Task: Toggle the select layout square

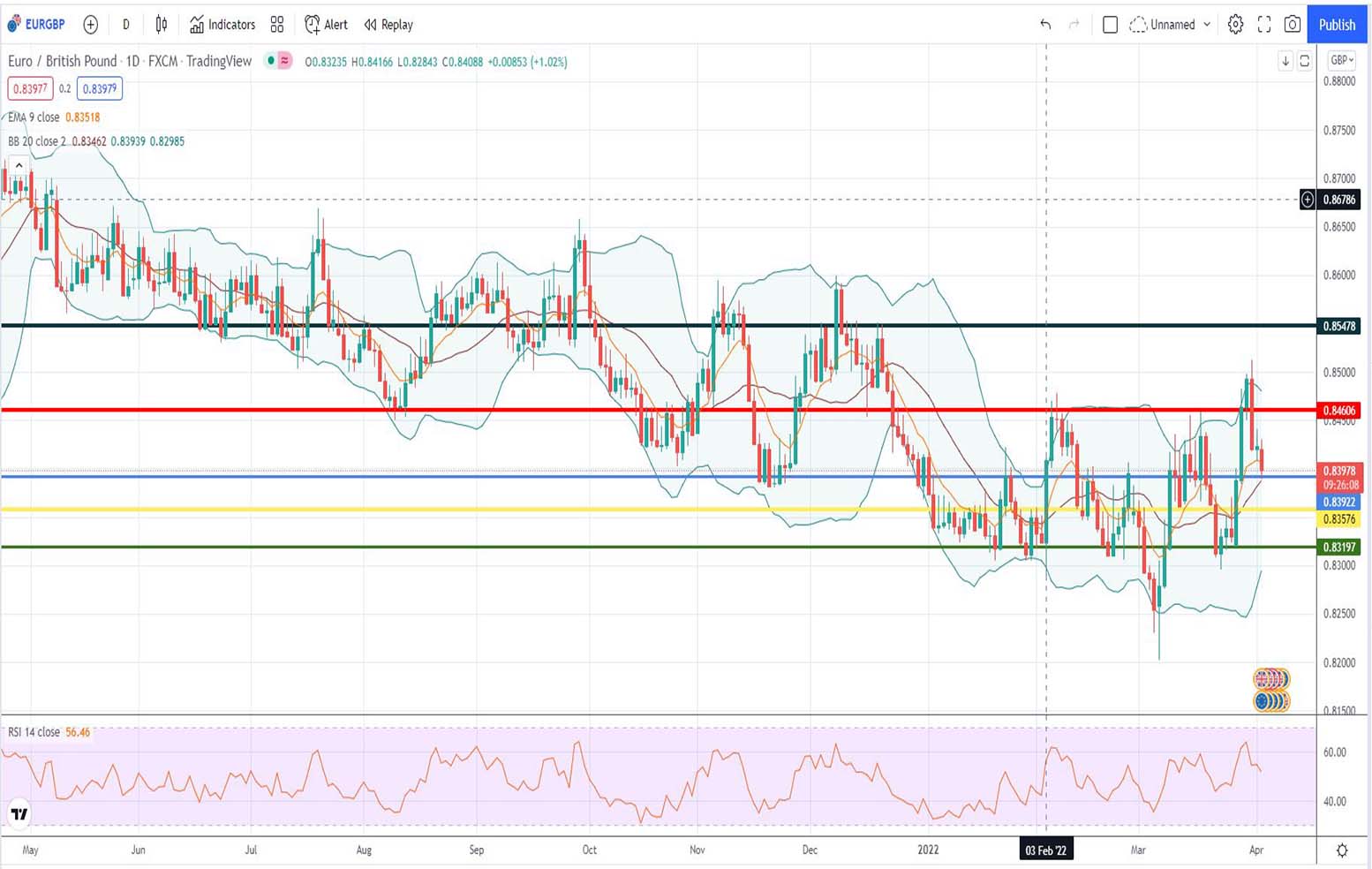Action: (1110, 25)
